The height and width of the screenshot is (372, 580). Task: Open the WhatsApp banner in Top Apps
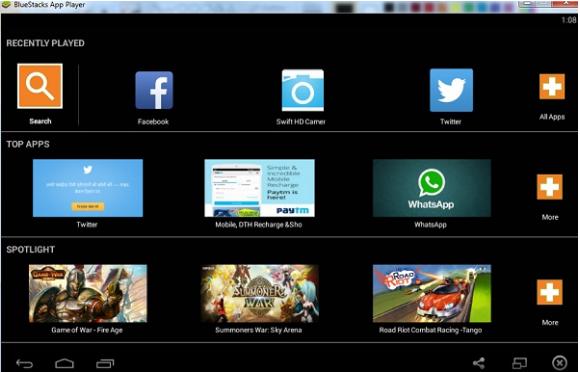[432, 188]
